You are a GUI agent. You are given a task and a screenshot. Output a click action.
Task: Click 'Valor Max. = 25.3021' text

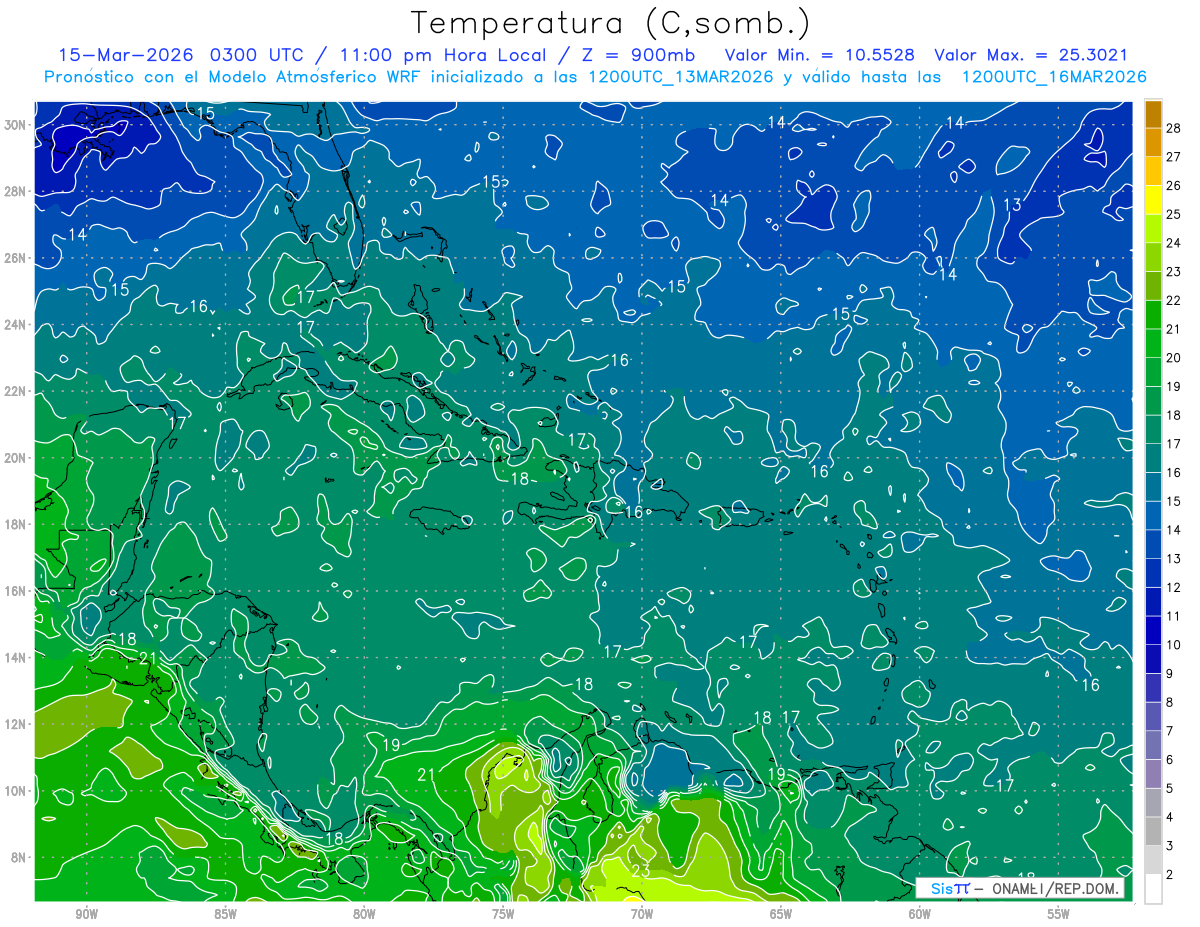coord(1030,55)
